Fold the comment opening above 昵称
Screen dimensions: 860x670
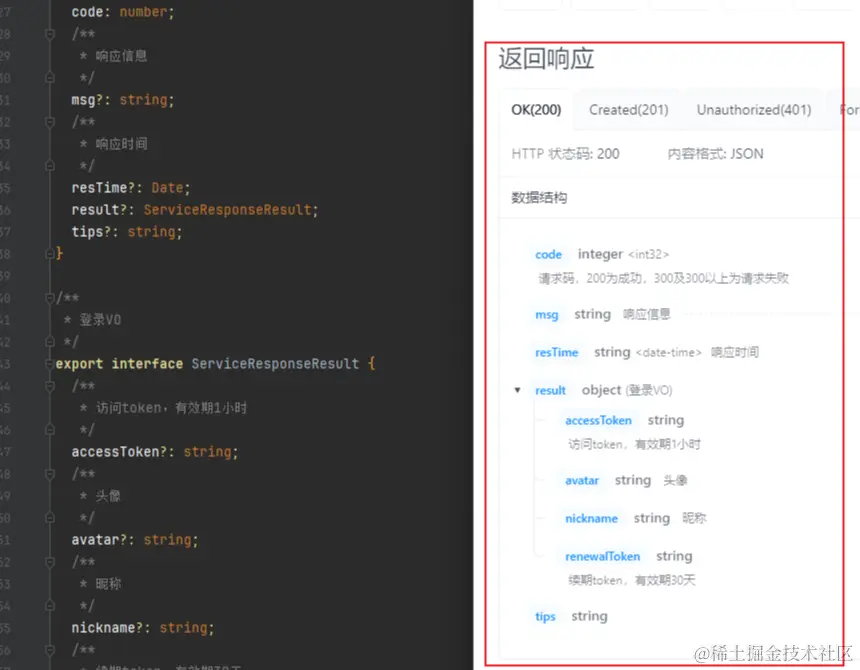50,562
